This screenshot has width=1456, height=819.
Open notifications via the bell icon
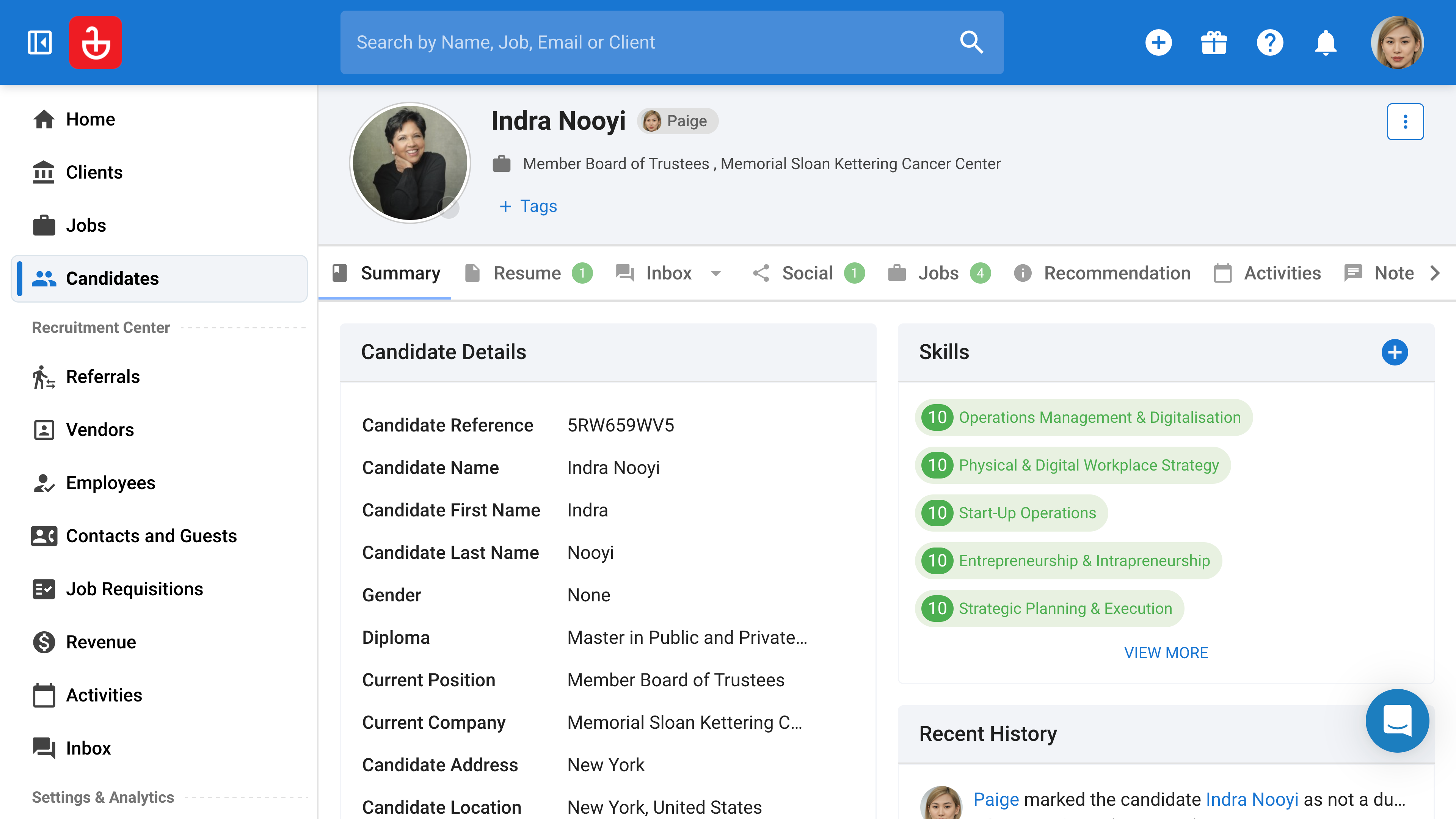[x=1326, y=42]
